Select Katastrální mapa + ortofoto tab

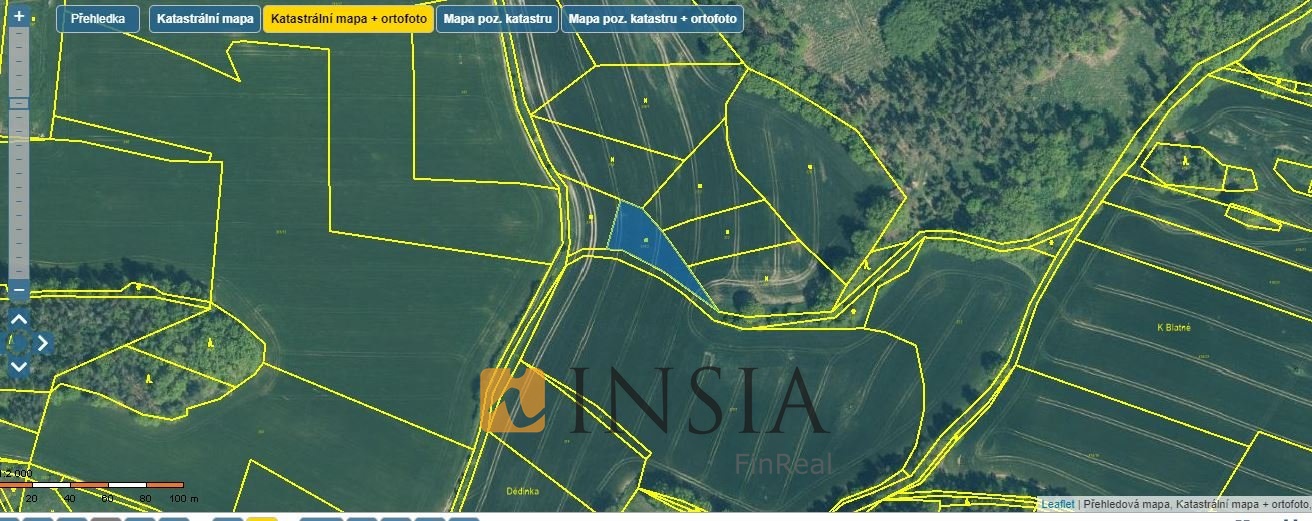coord(348,19)
